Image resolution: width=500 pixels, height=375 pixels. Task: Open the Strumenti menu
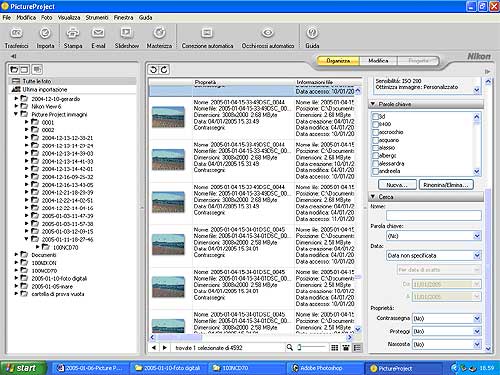97,18
